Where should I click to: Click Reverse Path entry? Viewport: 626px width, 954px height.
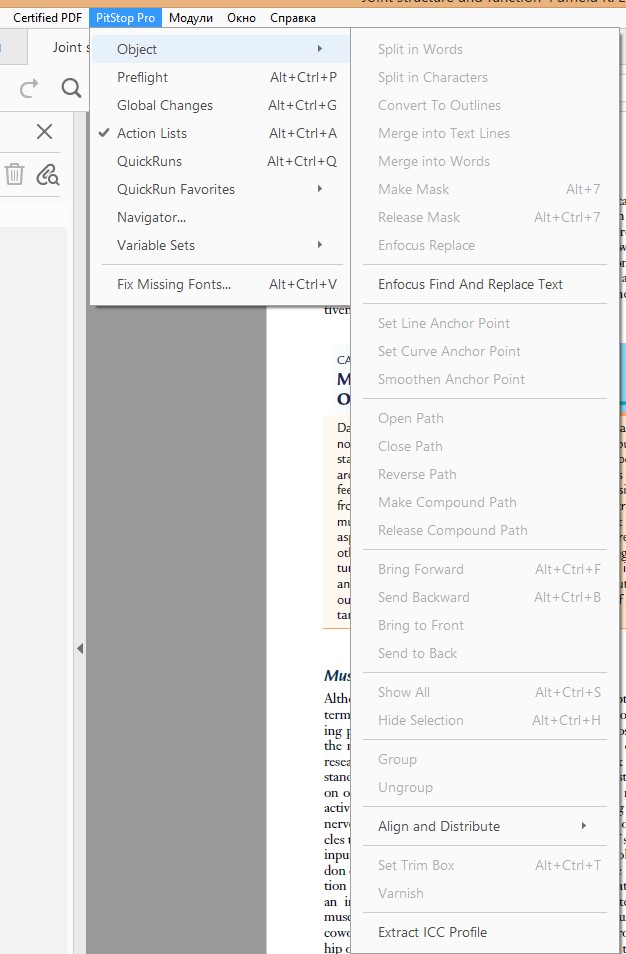coord(485,474)
